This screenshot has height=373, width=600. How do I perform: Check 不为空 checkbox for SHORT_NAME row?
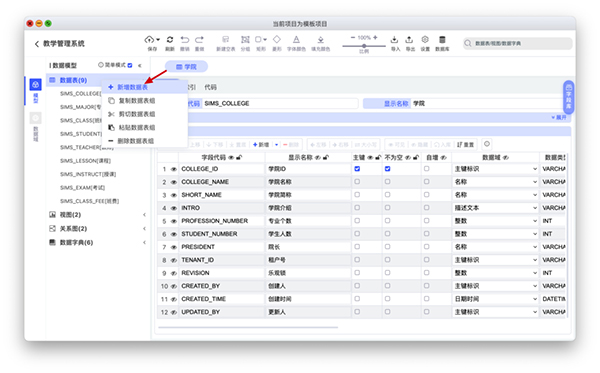pos(387,195)
